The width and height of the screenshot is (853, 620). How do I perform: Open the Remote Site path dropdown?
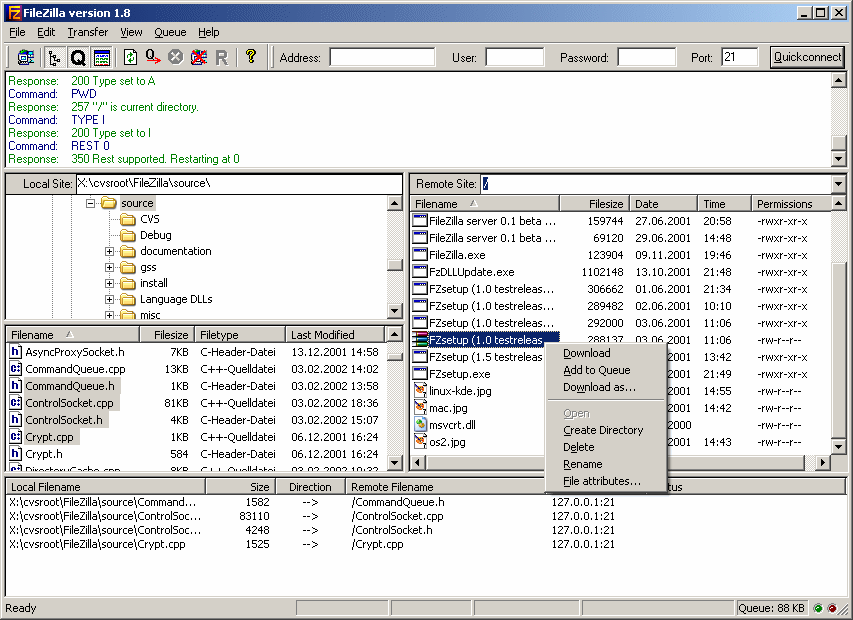point(838,184)
